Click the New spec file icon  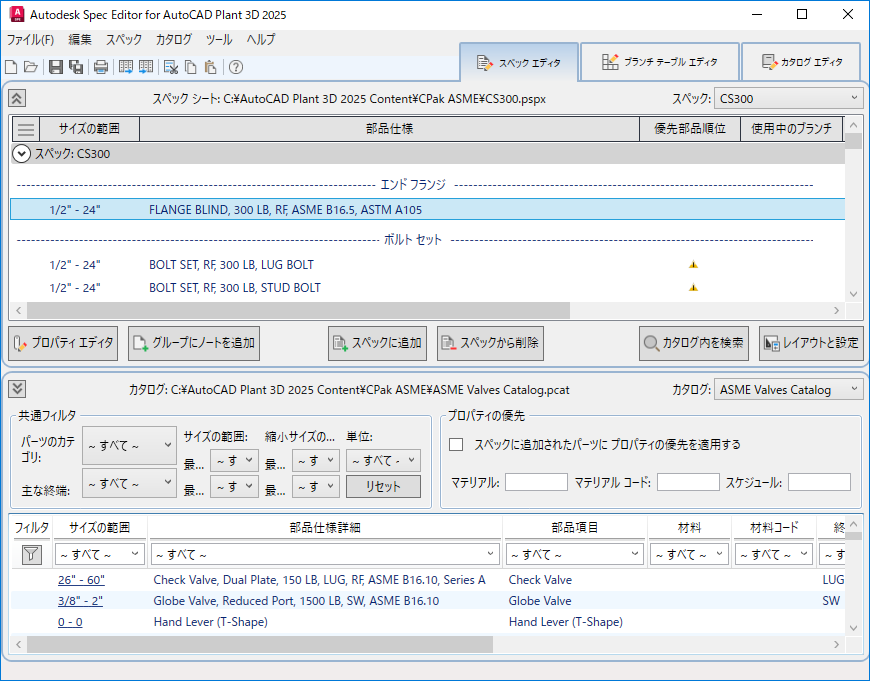[11, 67]
